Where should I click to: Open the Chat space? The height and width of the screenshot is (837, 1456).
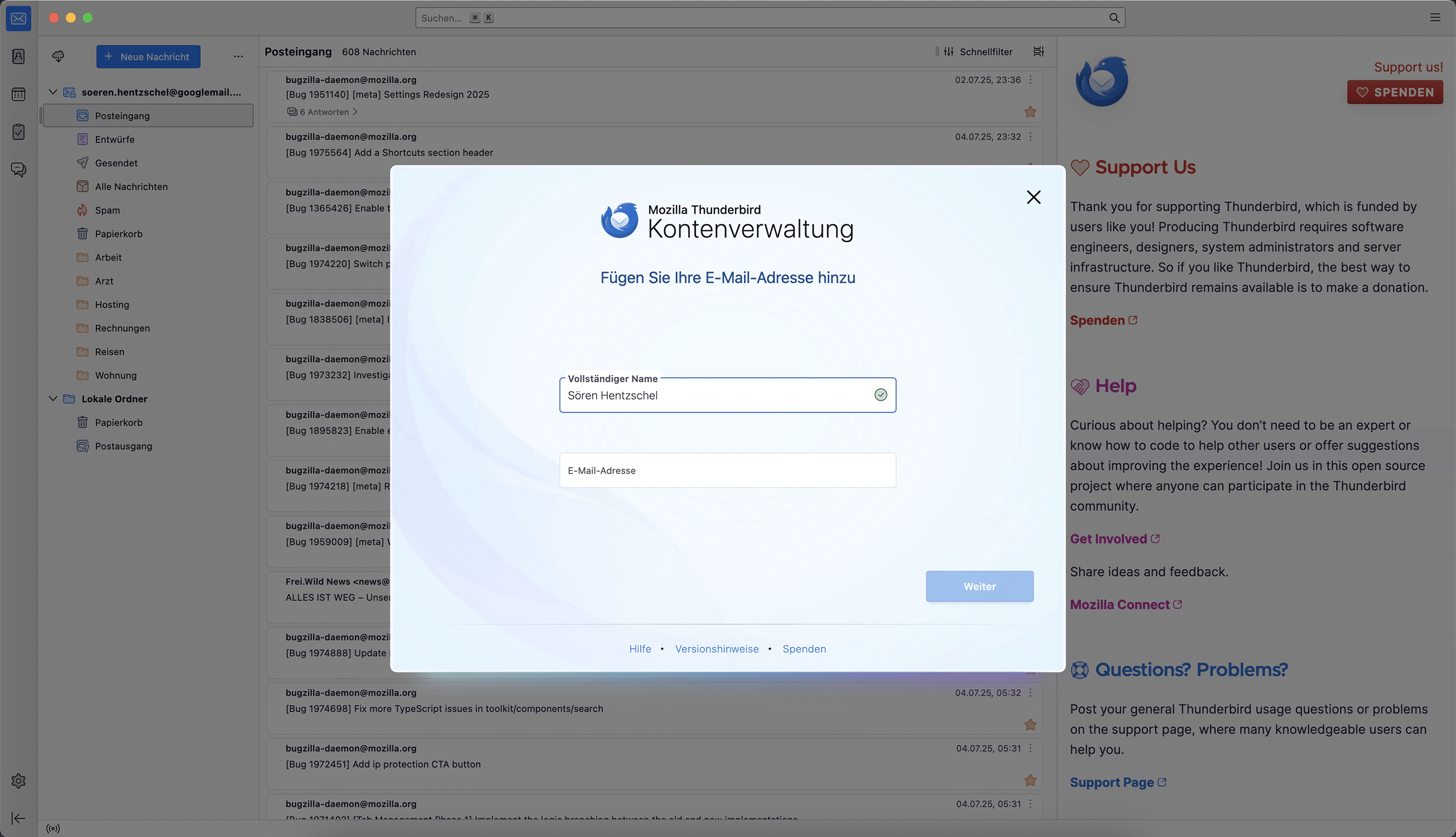click(x=18, y=170)
